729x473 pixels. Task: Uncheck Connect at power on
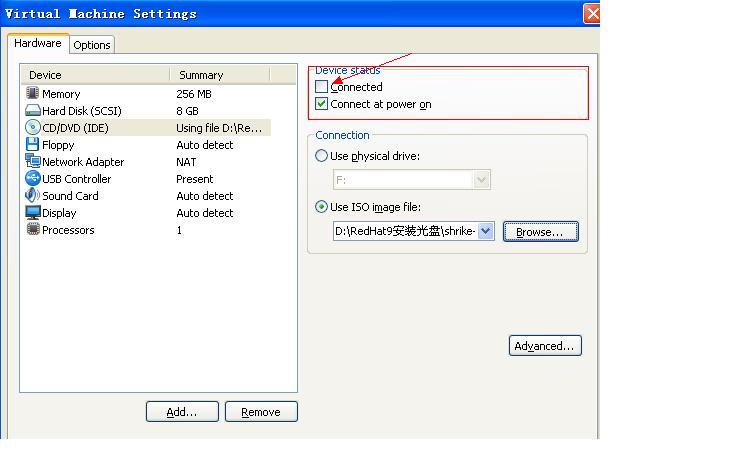321,103
